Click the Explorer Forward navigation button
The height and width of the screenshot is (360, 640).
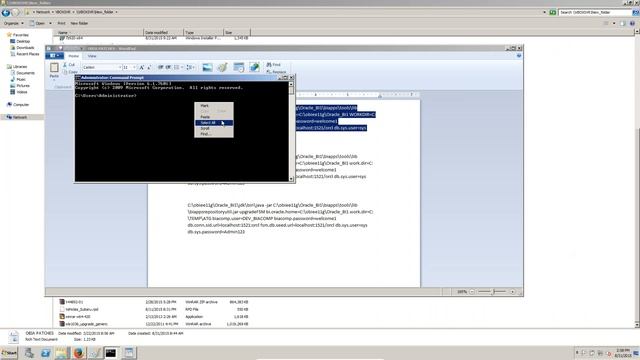[x=15, y=12]
